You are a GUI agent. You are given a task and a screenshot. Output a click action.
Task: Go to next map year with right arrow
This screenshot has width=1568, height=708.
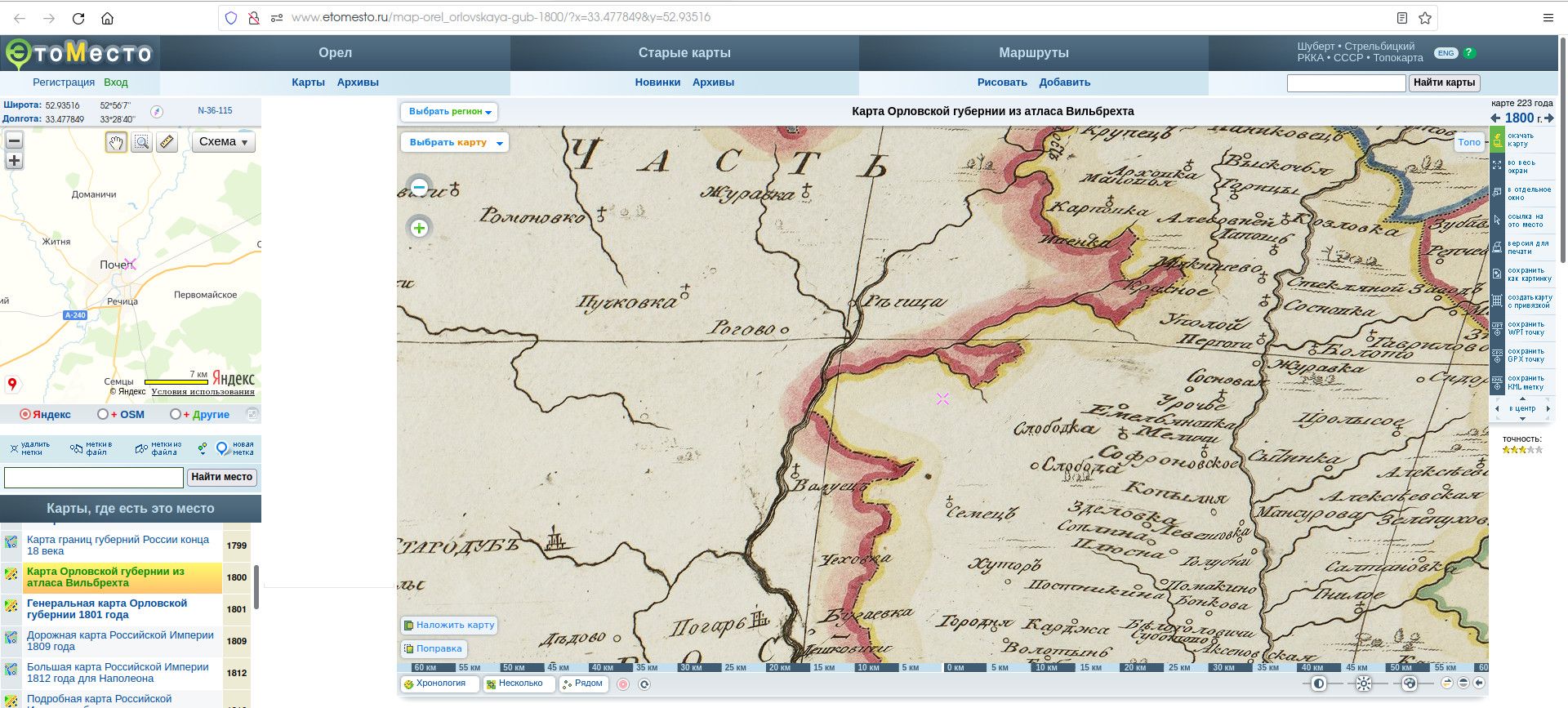coord(1549,118)
